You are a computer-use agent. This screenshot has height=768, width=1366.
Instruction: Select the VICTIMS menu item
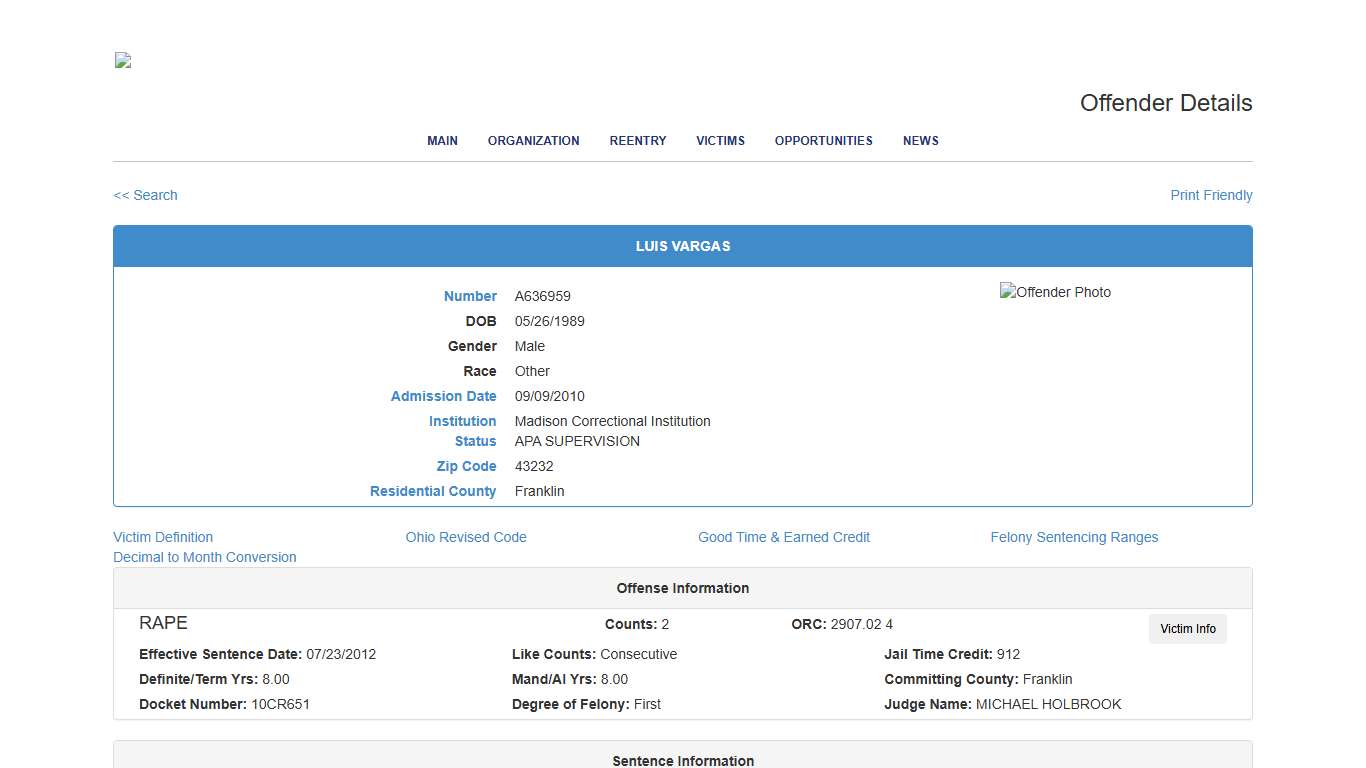click(x=720, y=141)
